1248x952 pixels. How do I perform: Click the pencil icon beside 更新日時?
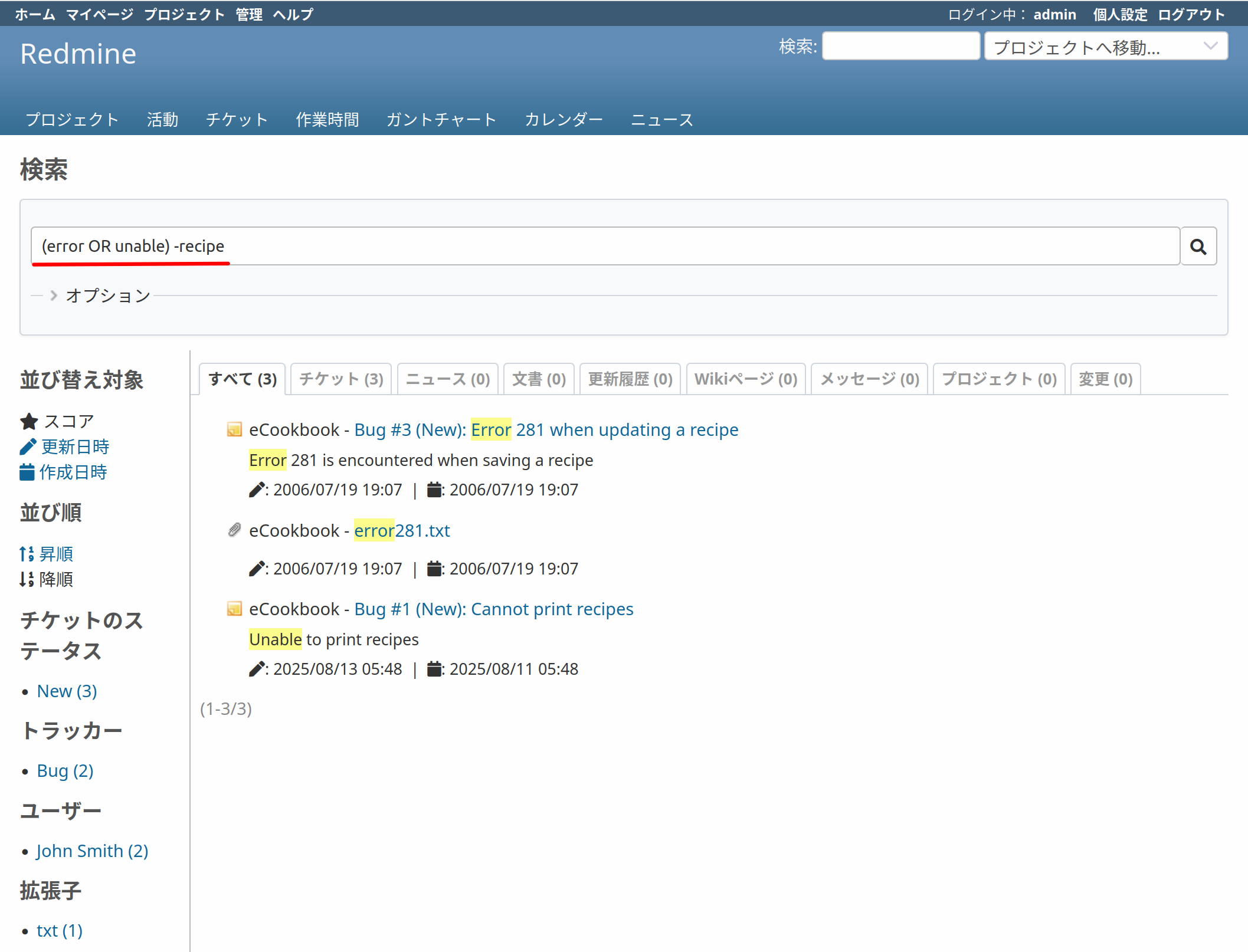(28, 447)
